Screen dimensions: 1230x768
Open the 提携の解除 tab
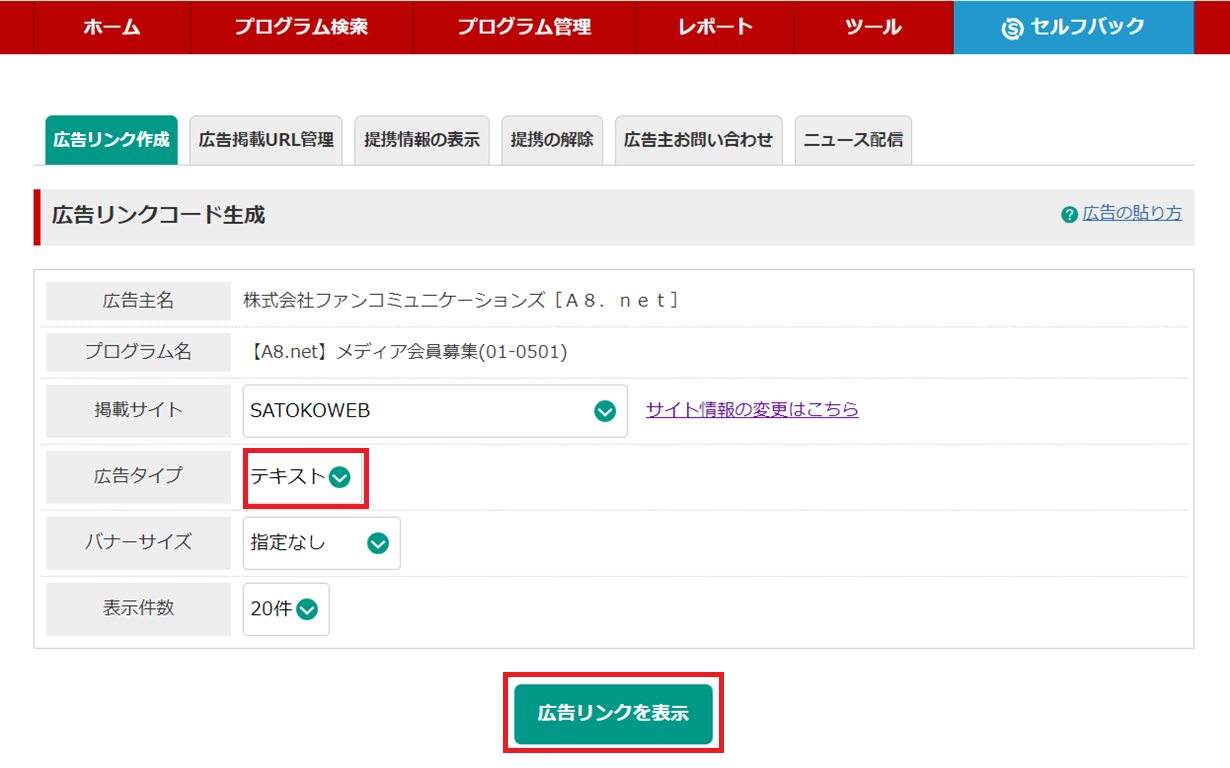(x=552, y=140)
